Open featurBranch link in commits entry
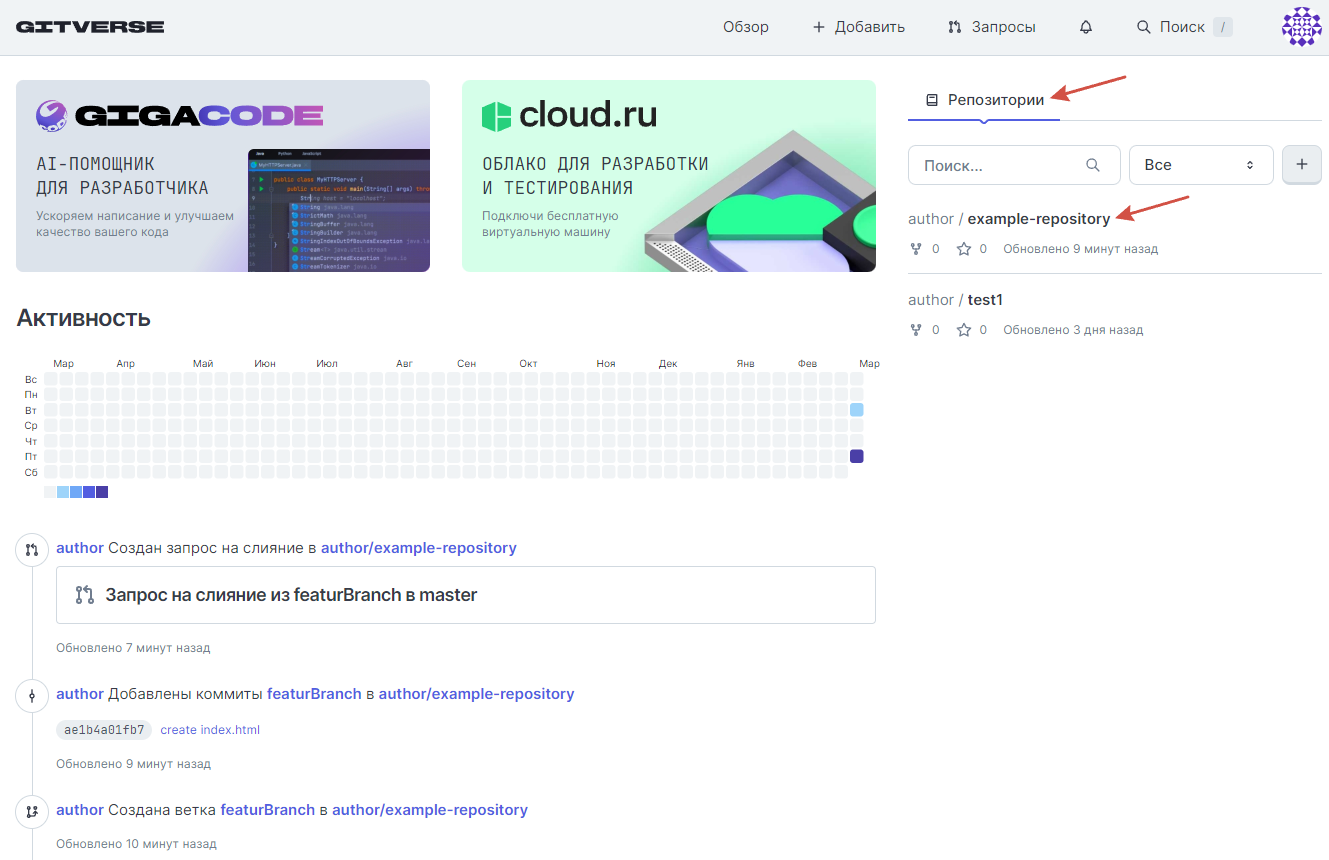Screen dimensions: 1329x860 (x=314, y=694)
